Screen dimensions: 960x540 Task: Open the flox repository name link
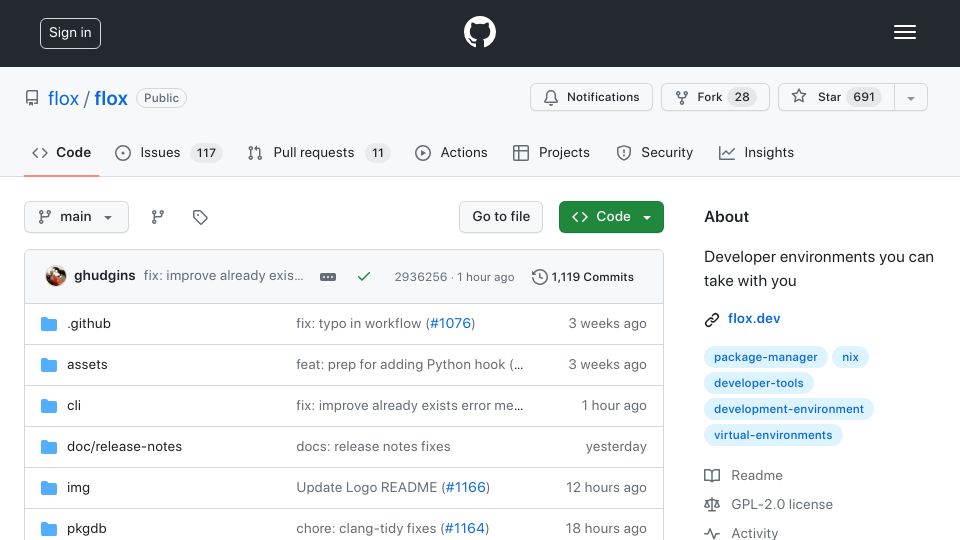[111, 98]
